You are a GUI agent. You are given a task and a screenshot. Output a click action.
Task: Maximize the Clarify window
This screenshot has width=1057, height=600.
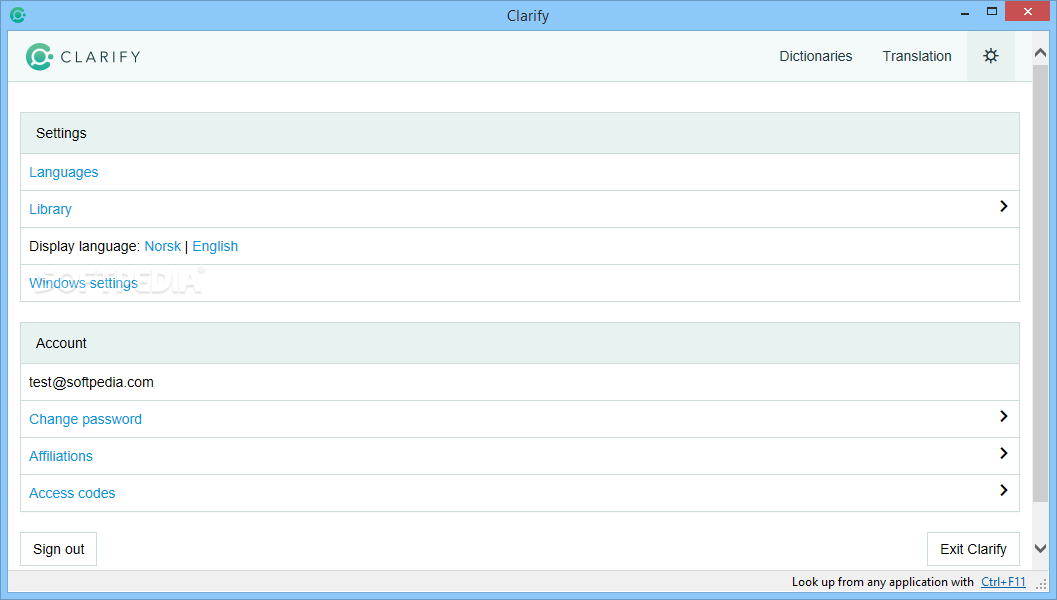992,11
